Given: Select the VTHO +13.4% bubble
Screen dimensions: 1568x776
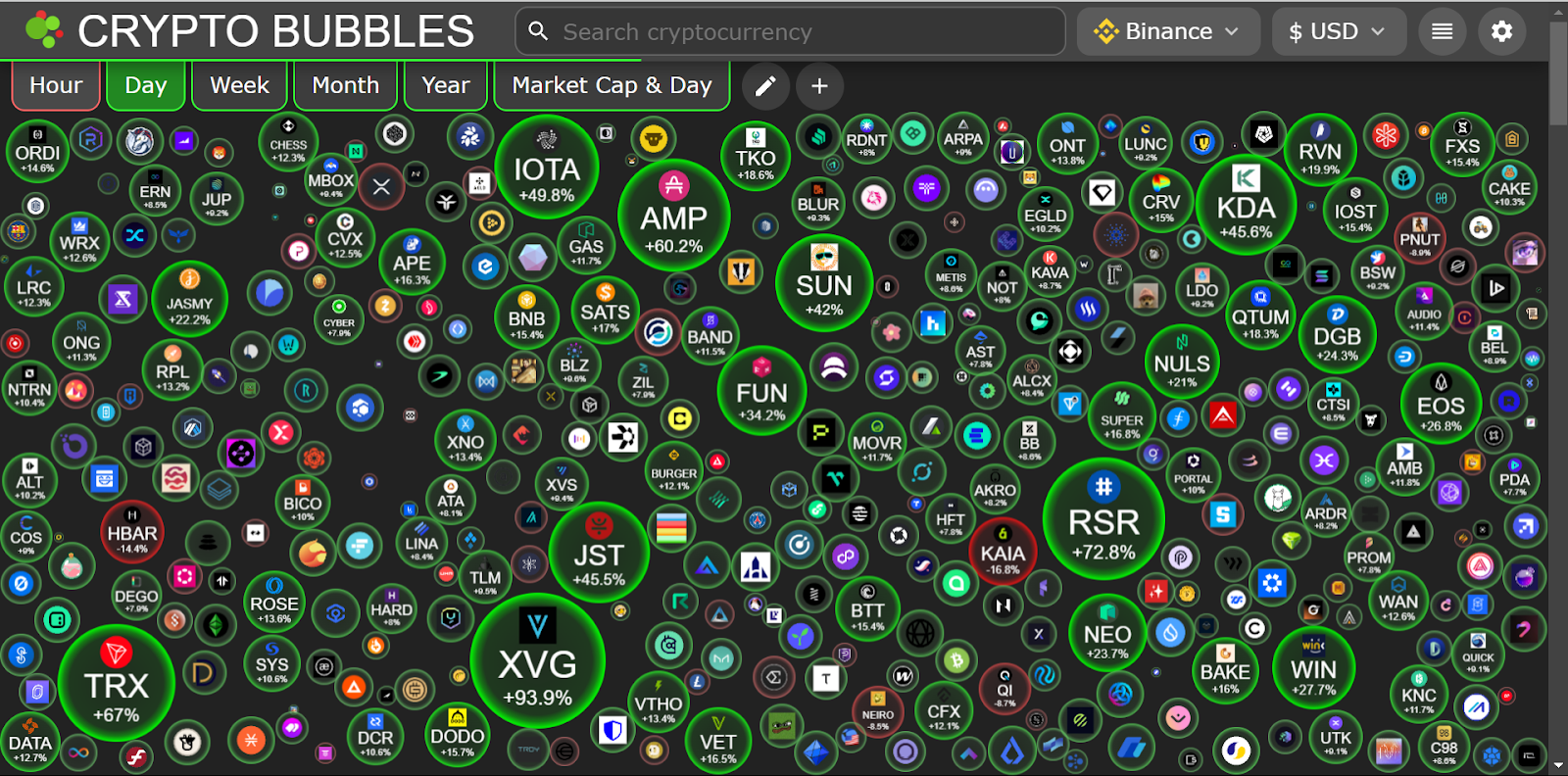Looking at the screenshot, I should point(658,702).
